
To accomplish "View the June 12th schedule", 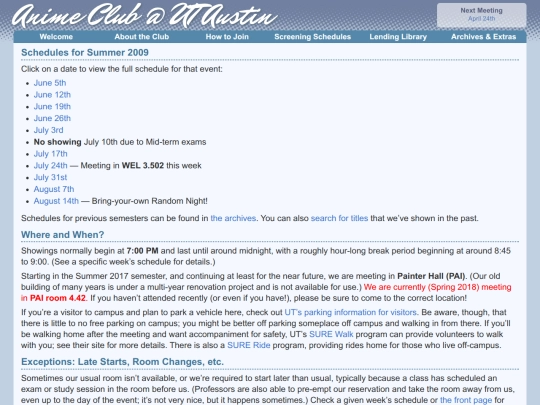I will (x=52, y=95).
